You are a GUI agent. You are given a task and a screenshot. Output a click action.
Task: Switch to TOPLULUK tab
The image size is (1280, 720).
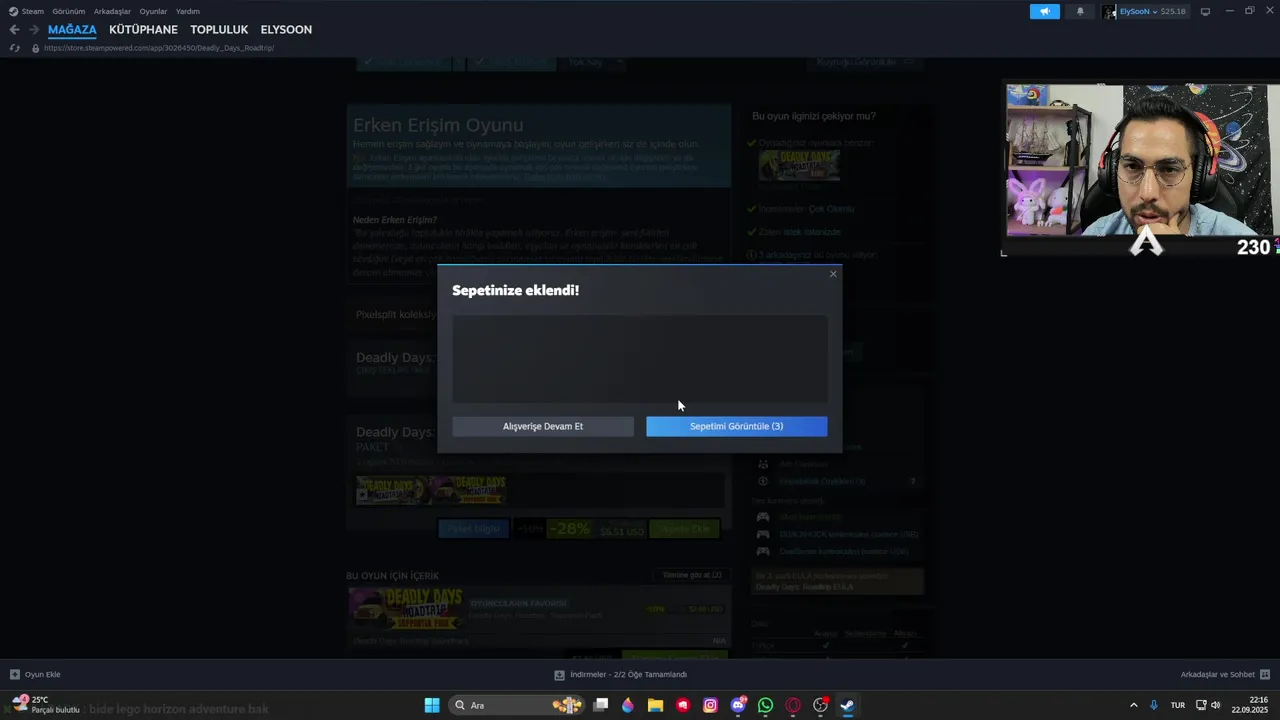coord(219,29)
